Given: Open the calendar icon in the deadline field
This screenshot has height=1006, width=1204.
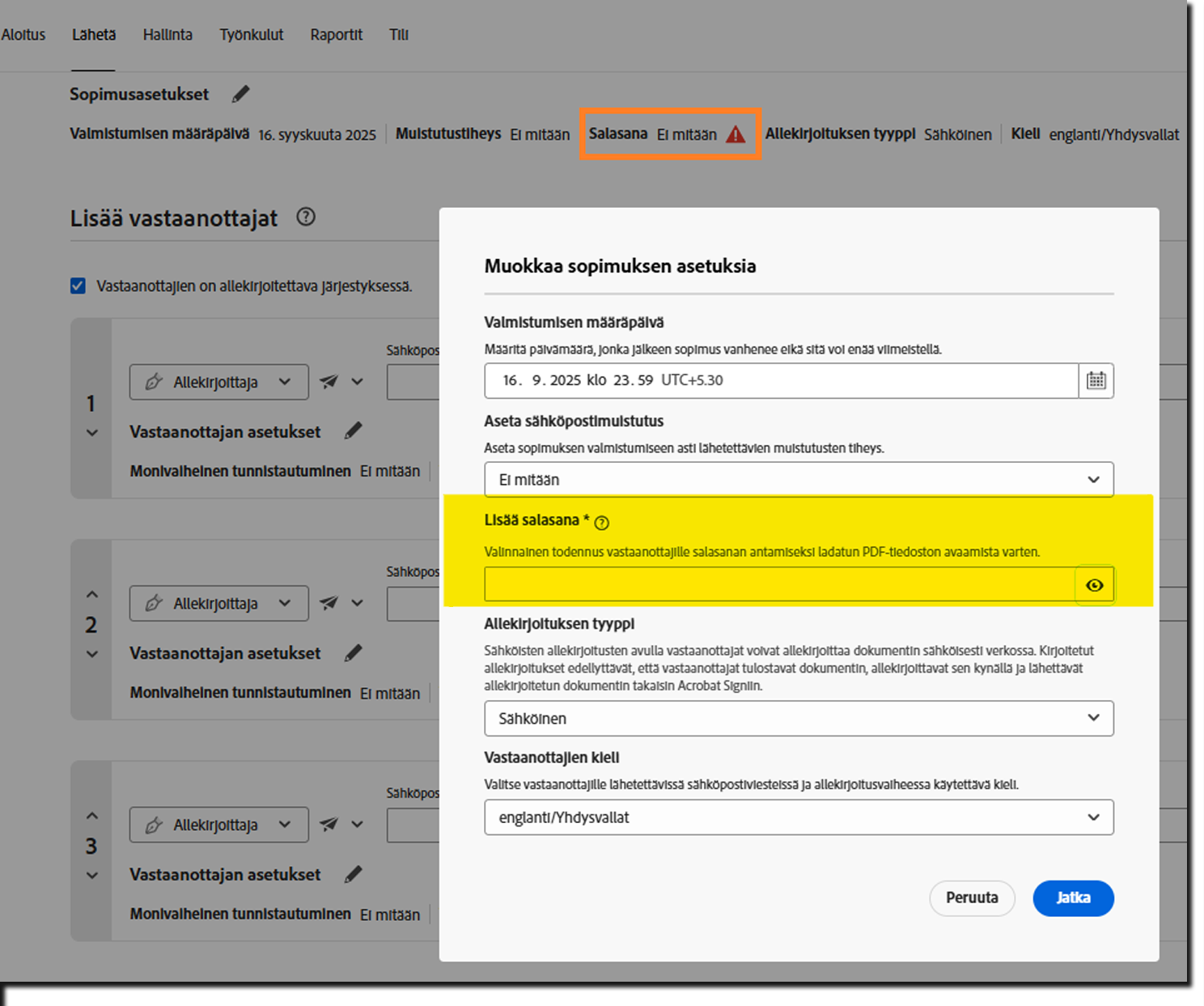Looking at the screenshot, I should [1096, 380].
